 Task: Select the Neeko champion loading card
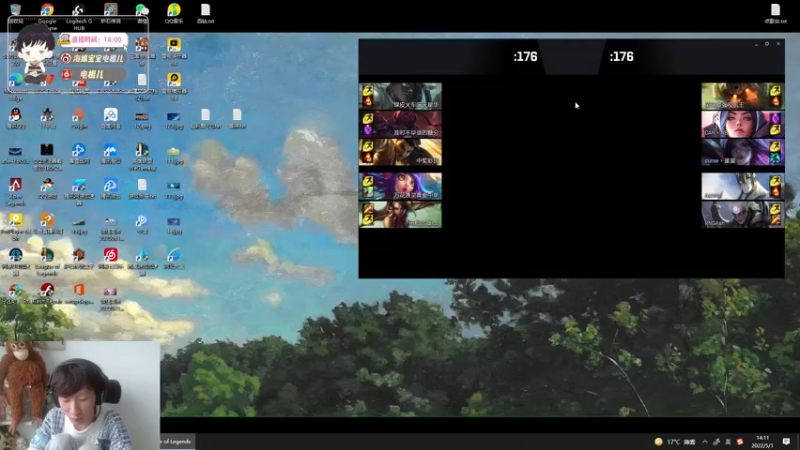point(401,186)
